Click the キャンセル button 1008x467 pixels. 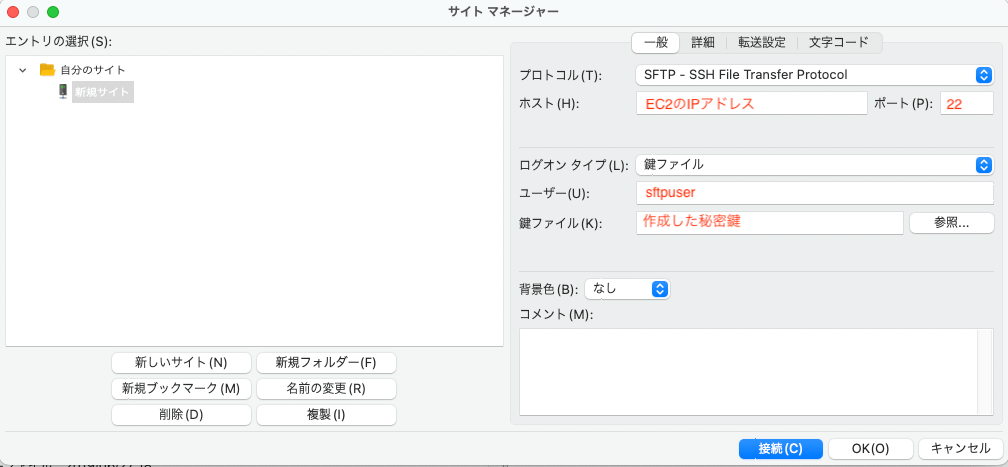[960, 448]
